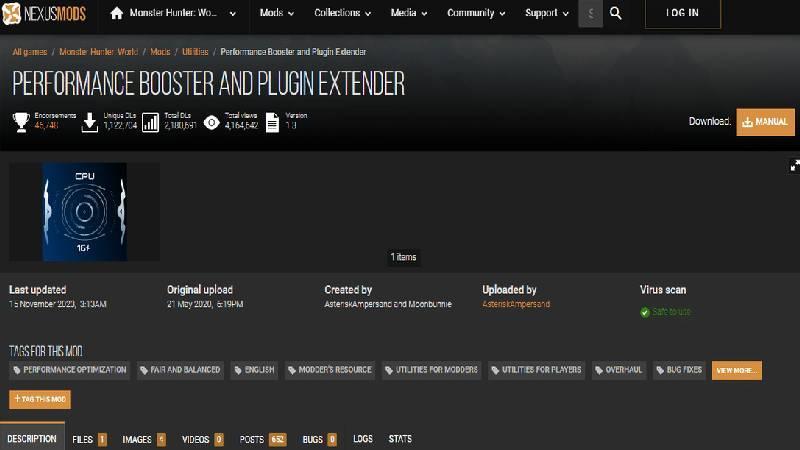Select the Performance Optimization tag

(x=69, y=370)
